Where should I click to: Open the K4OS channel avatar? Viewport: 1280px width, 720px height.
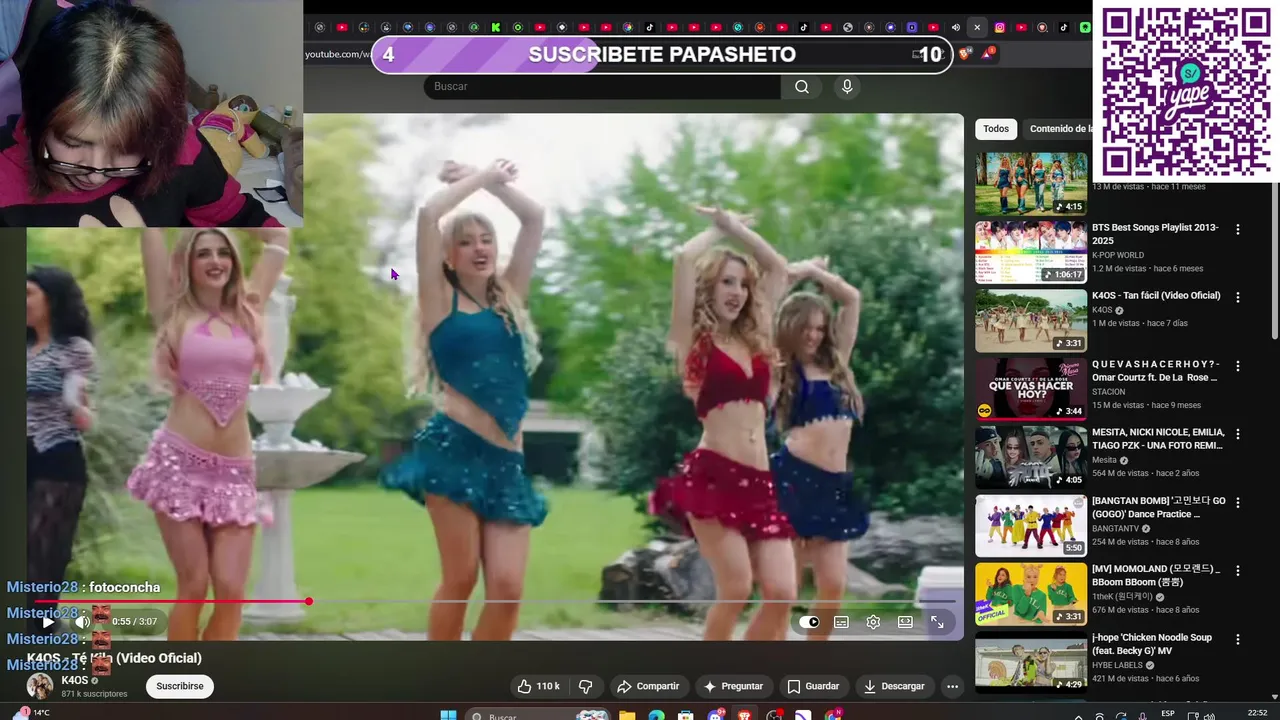pyautogui.click(x=40, y=686)
